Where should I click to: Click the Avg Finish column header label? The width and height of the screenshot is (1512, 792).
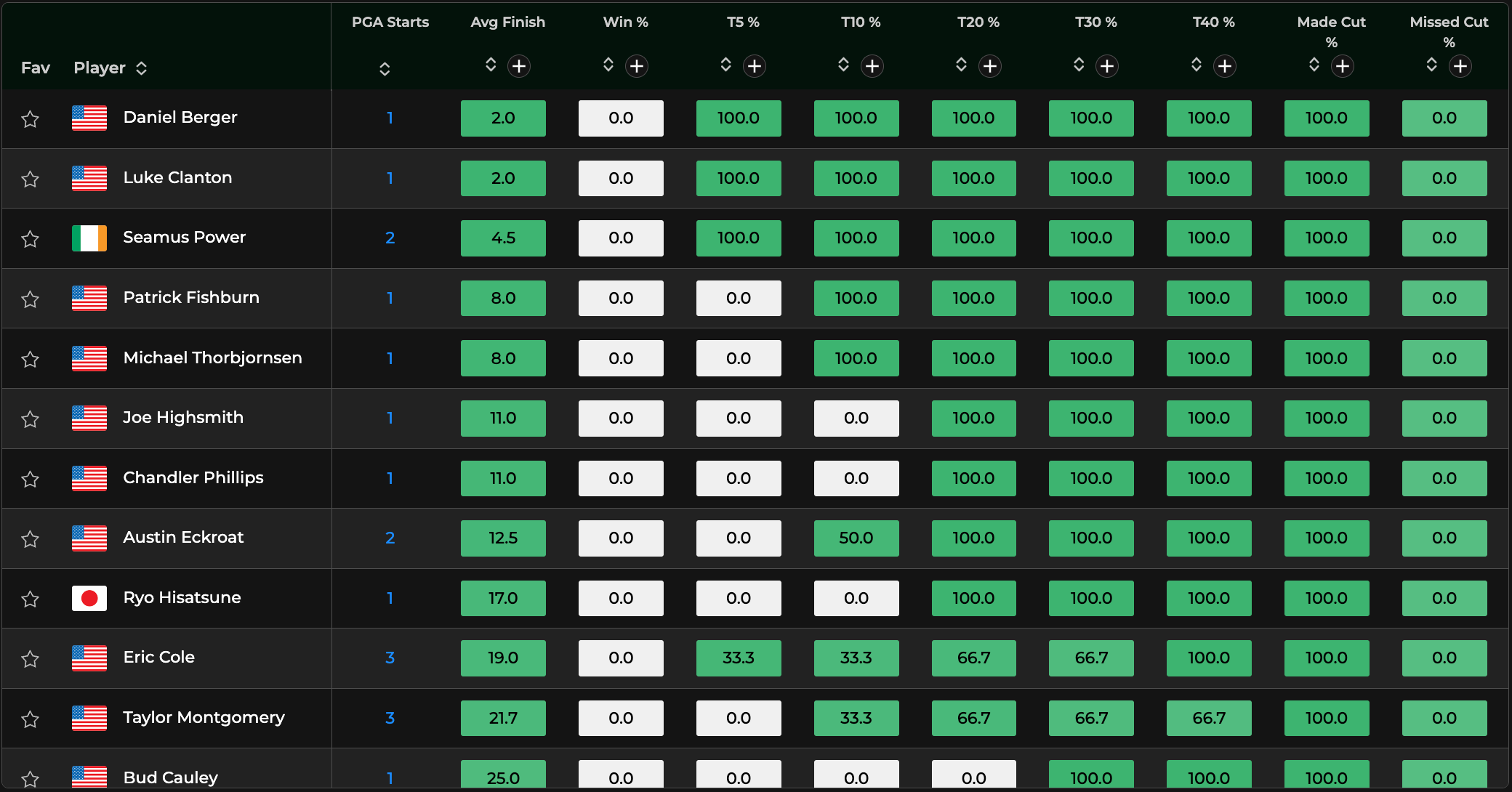[x=507, y=22]
